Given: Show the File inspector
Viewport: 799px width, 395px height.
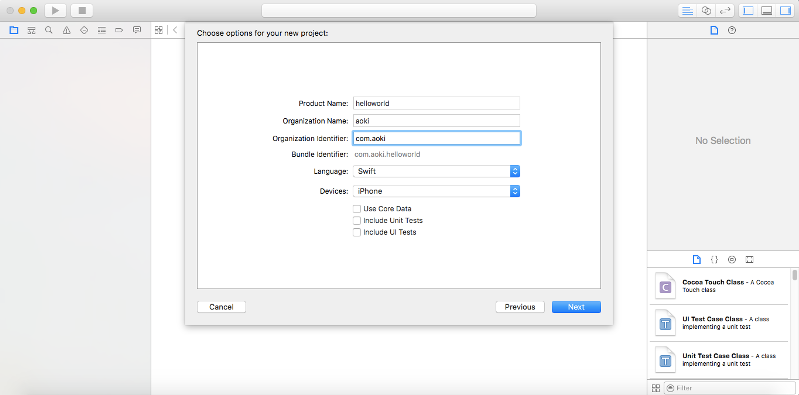Looking at the screenshot, I should [714, 30].
